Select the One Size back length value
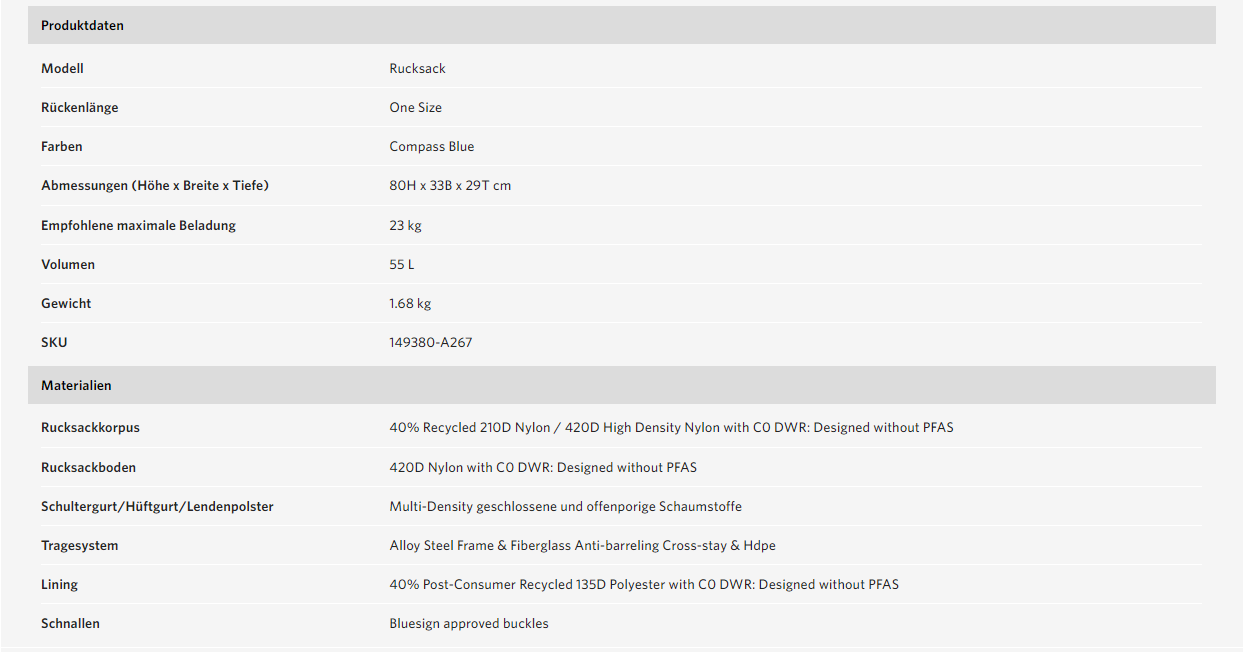 pos(415,107)
